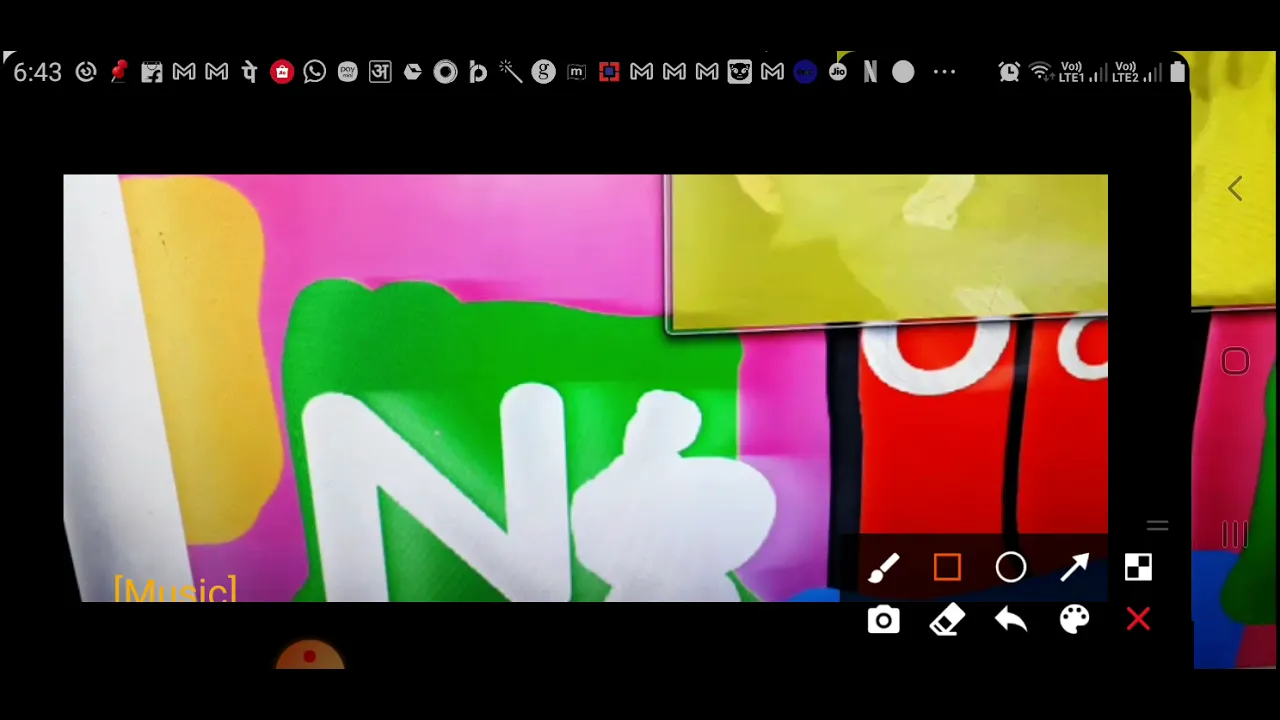Tap the WhatsApp notification icon
1280x720 pixels.
point(315,72)
